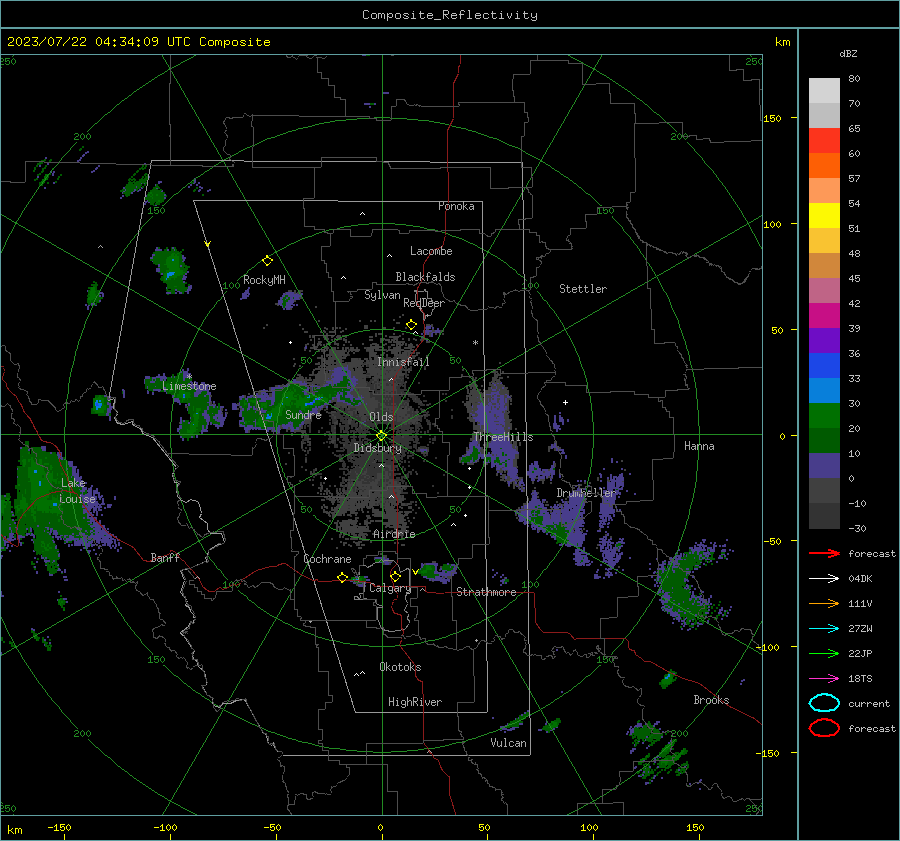Screen dimensions: 900x841
Task: Click the Innisfail label
Action: [x=403, y=362]
